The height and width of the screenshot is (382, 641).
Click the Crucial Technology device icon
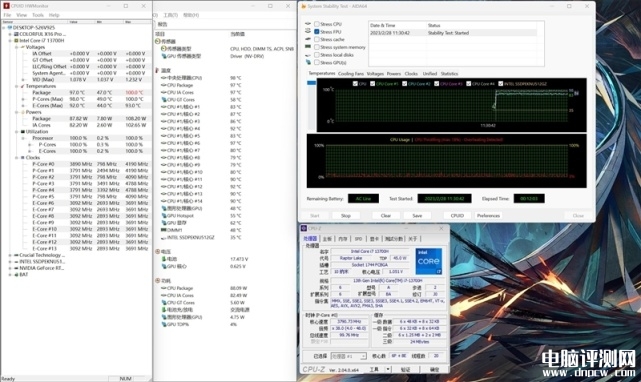(16, 255)
